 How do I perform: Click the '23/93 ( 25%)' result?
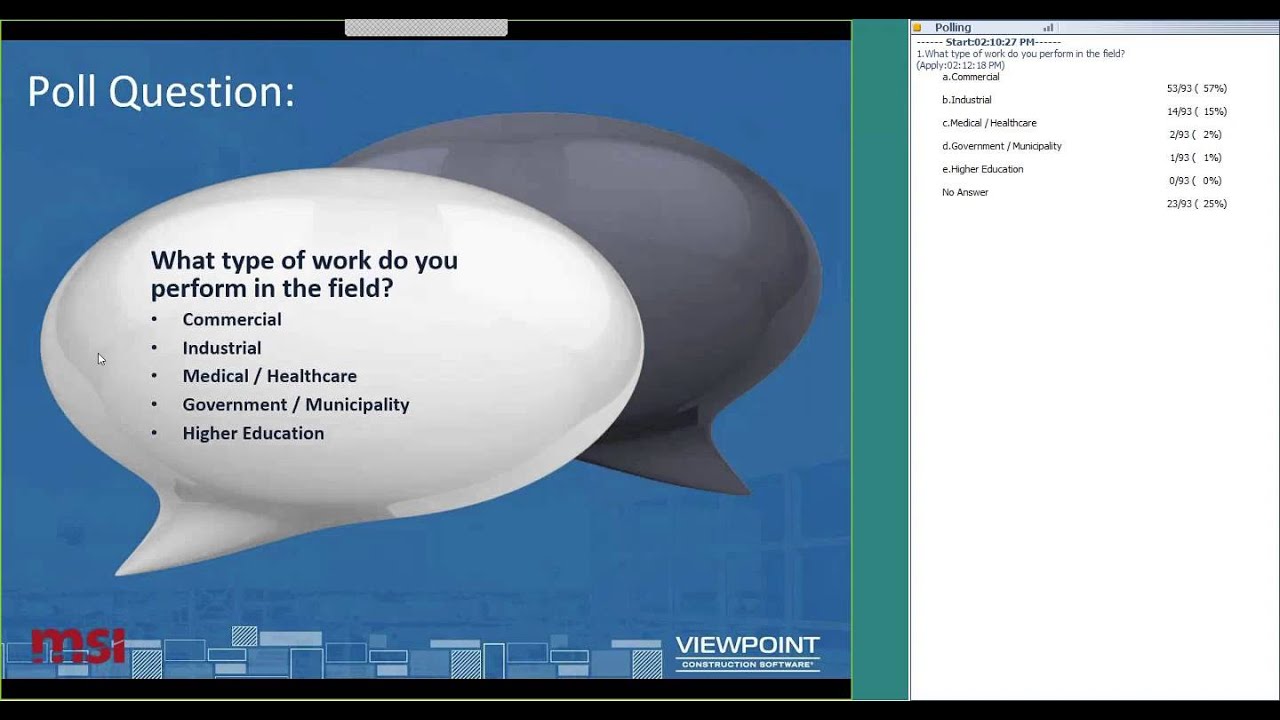[x=1196, y=204]
